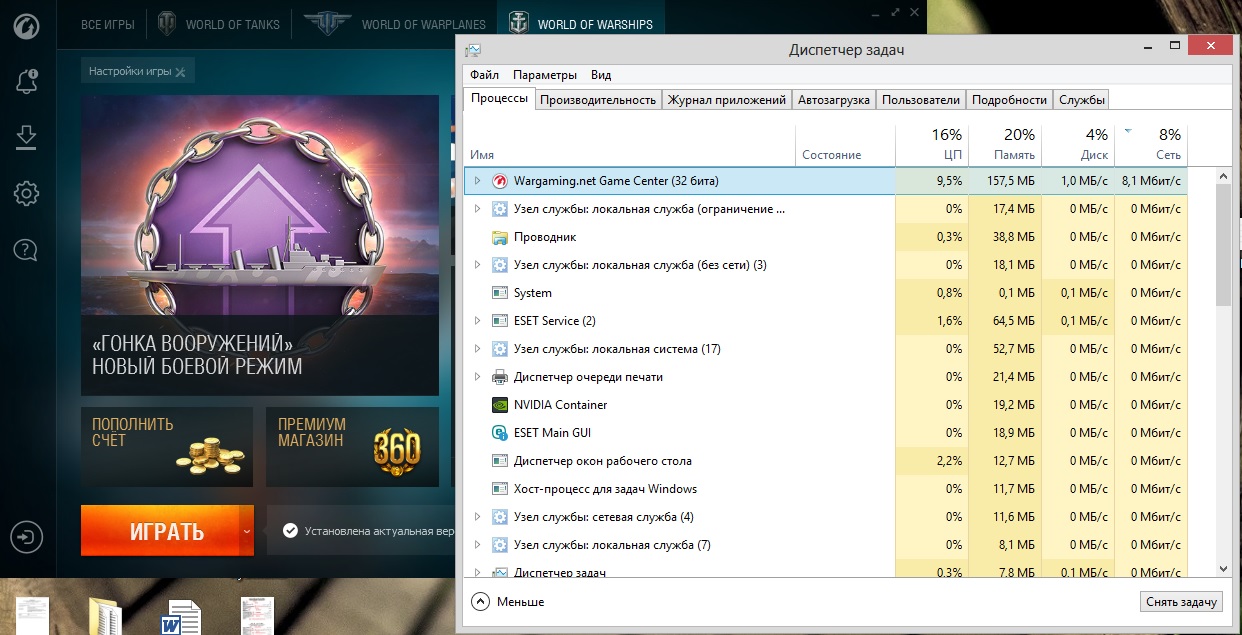Viewport: 1242px width, 635px height.
Task: Close the Настройки игры tab
Action: 180,72
